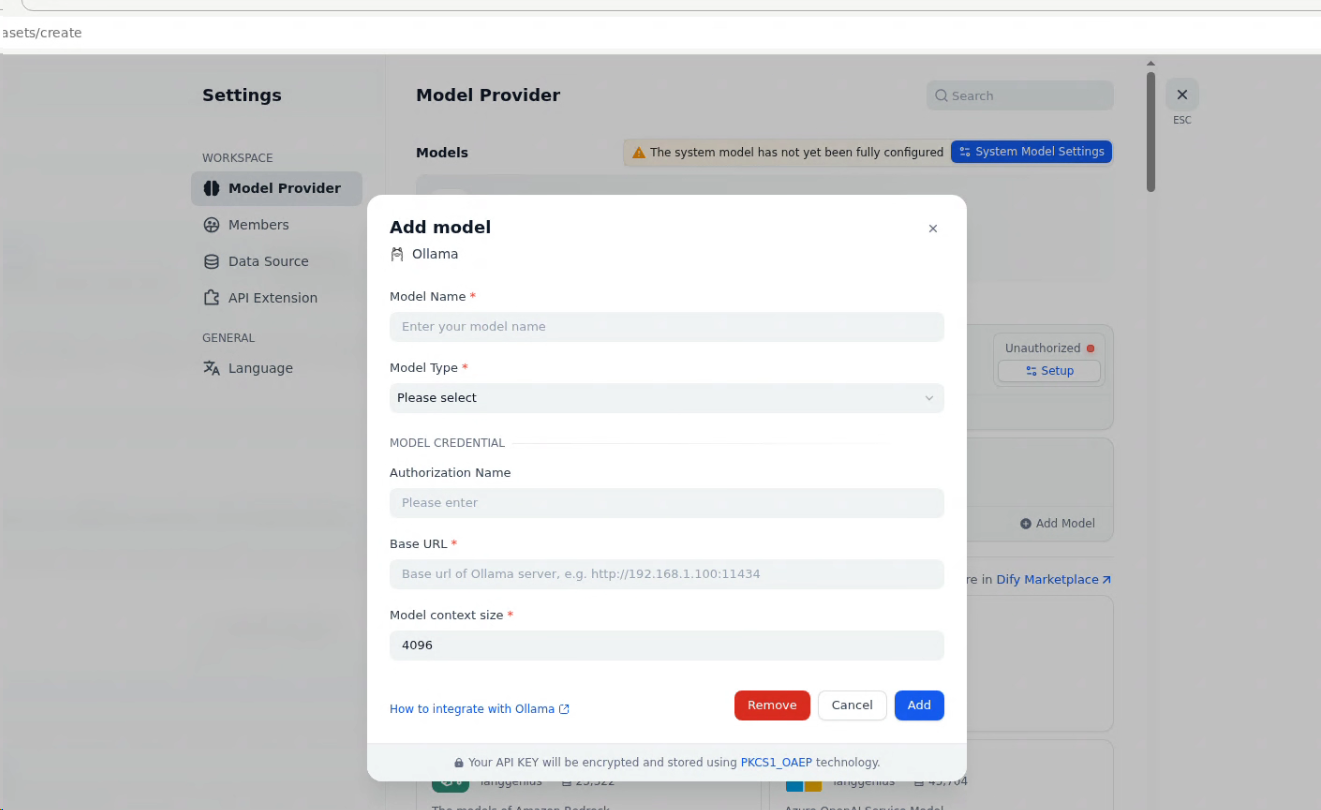Open Model Provider in settings sidebar
1321x810 pixels.
[x=276, y=188]
